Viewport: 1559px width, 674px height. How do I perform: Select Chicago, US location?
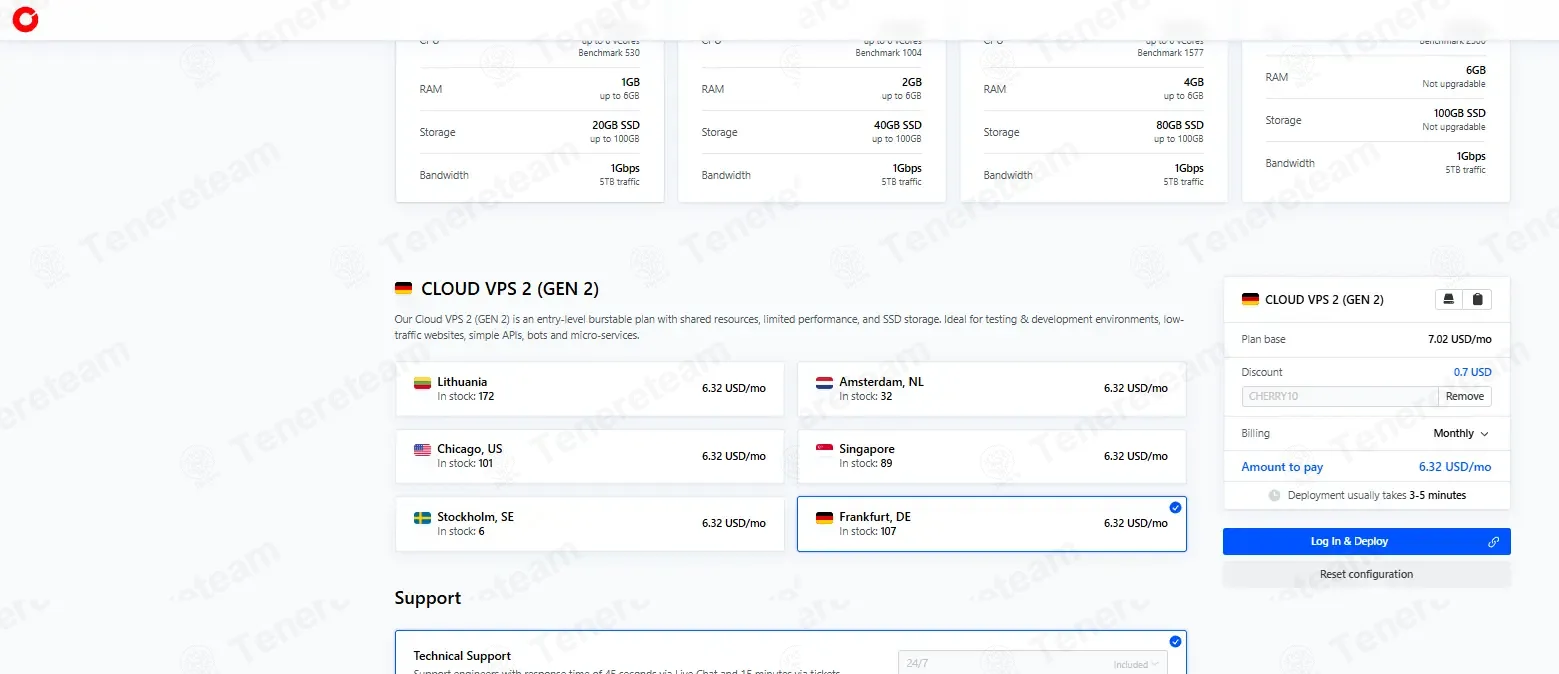click(x=590, y=456)
